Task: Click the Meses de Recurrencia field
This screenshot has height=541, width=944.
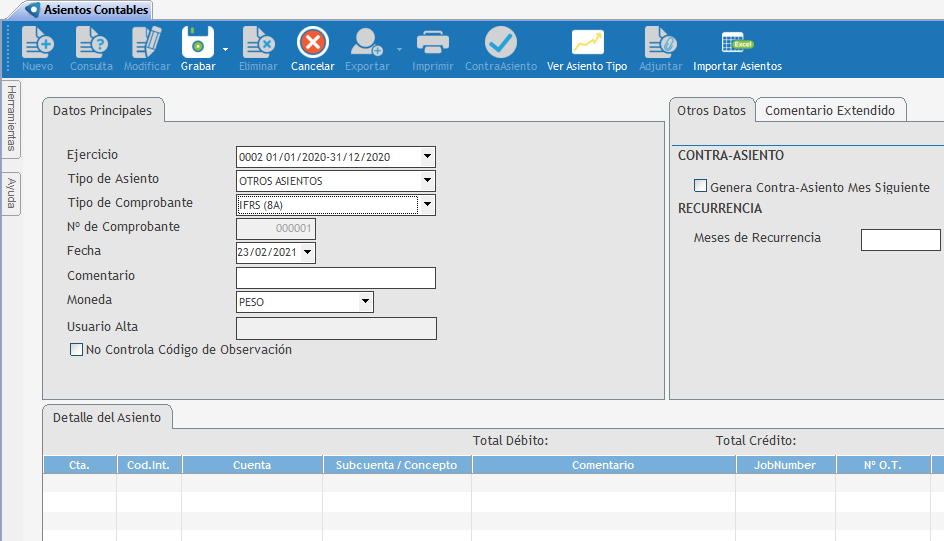Action: point(900,240)
